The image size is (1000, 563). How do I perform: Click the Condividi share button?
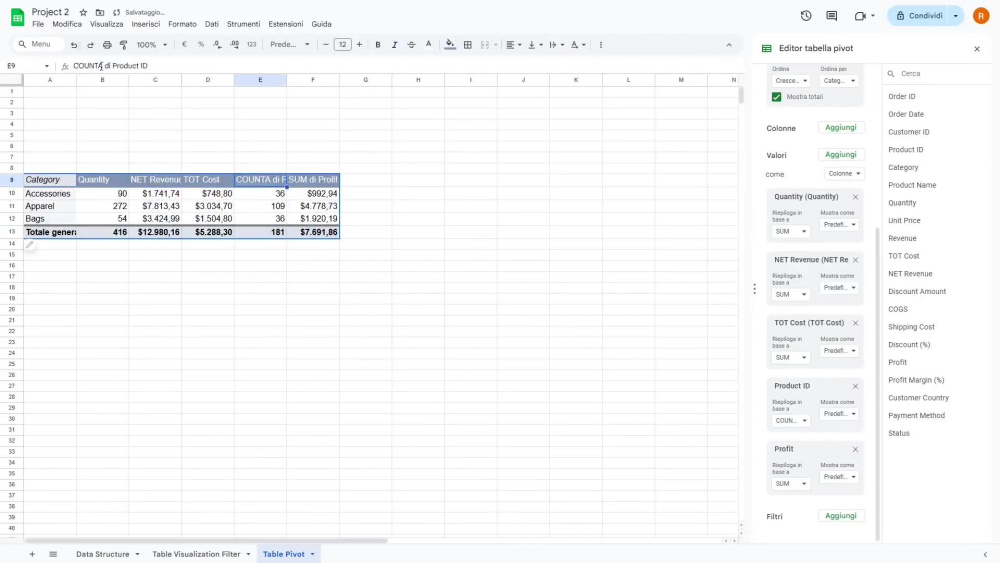[x=919, y=15]
